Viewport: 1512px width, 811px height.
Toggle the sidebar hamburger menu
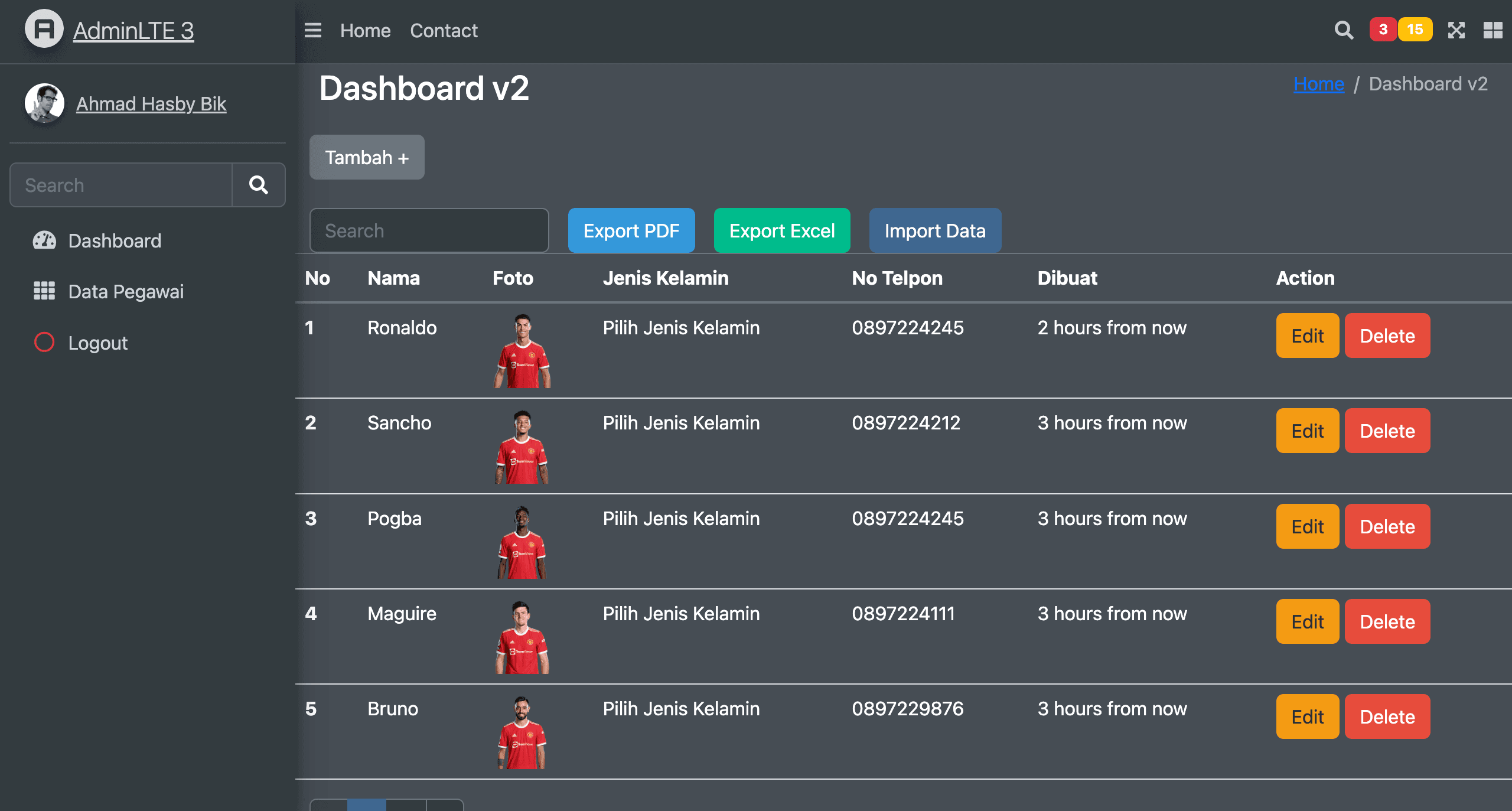(313, 30)
